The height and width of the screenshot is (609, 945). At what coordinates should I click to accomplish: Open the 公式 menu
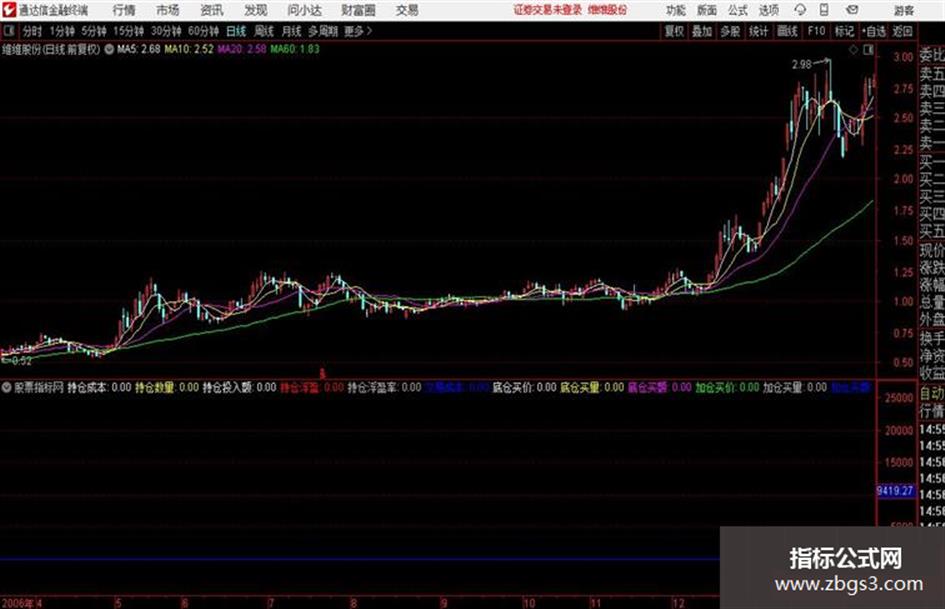pyautogui.click(x=738, y=10)
